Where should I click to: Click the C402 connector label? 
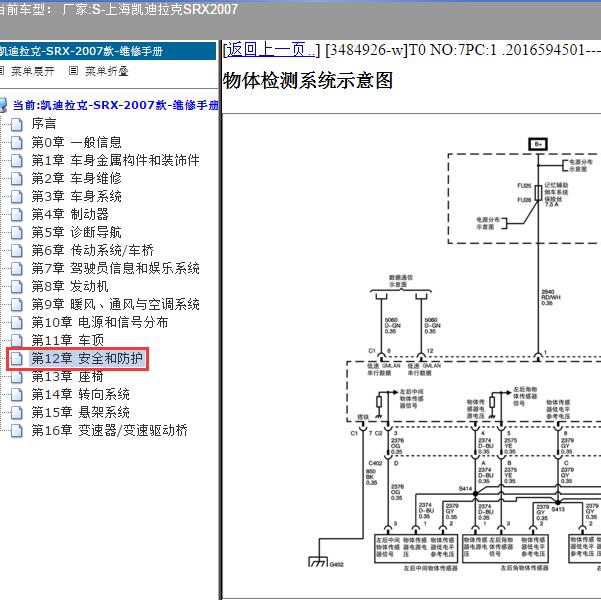click(375, 463)
